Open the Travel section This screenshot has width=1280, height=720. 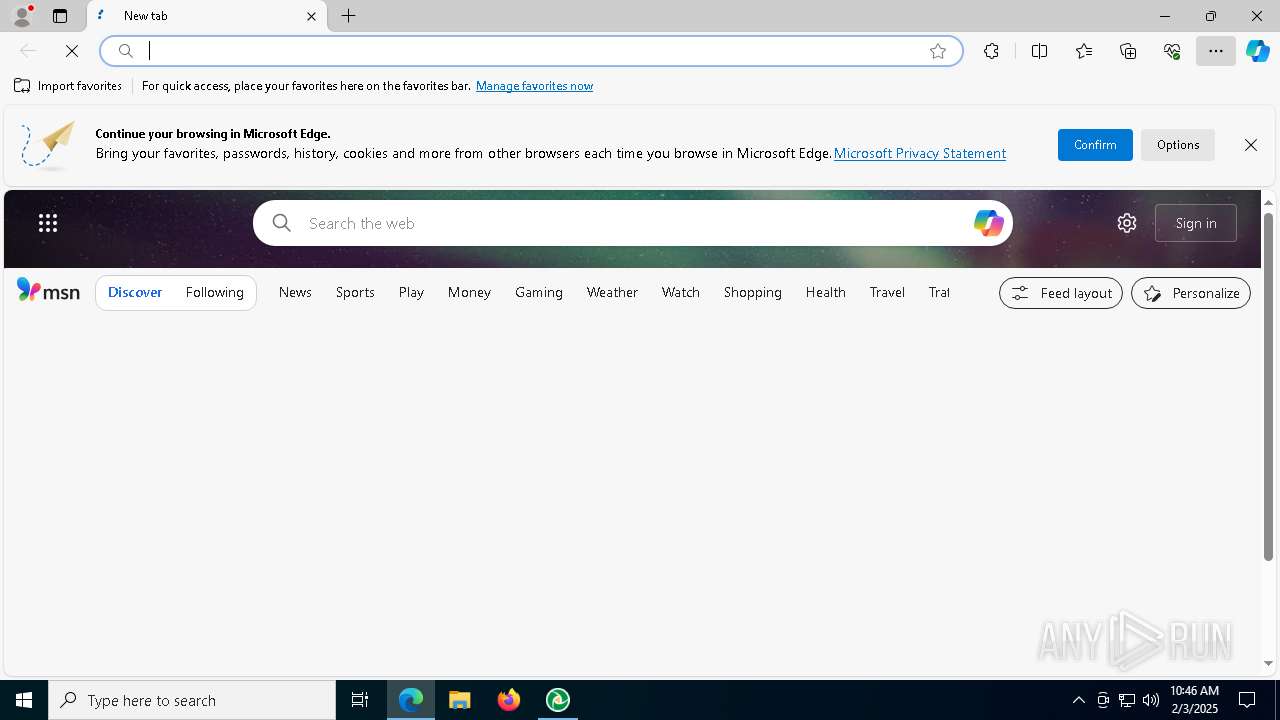coord(887,292)
